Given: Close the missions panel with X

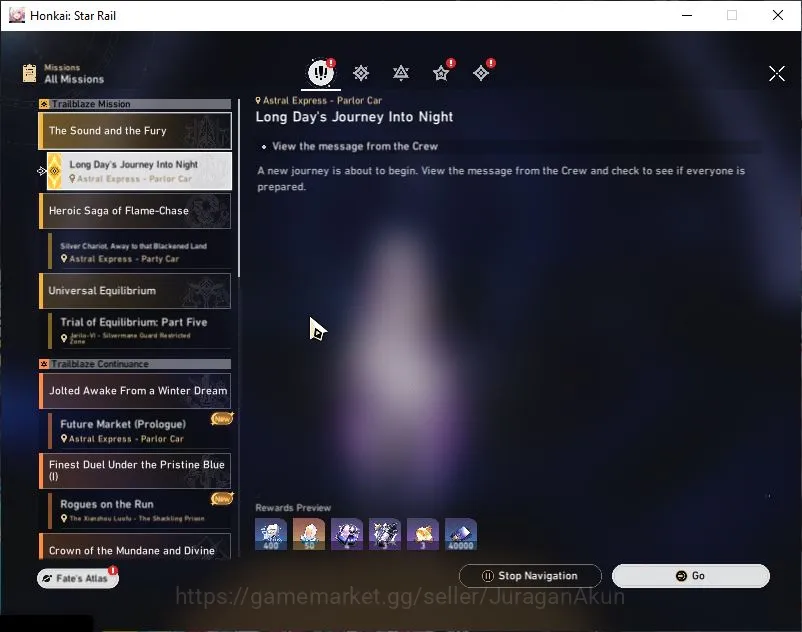Looking at the screenshot, I should pyautogui.click(x=776, y=74).
